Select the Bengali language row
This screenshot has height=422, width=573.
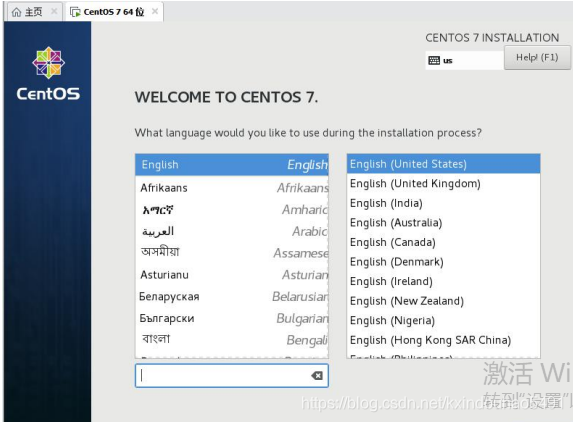point(232,340)
